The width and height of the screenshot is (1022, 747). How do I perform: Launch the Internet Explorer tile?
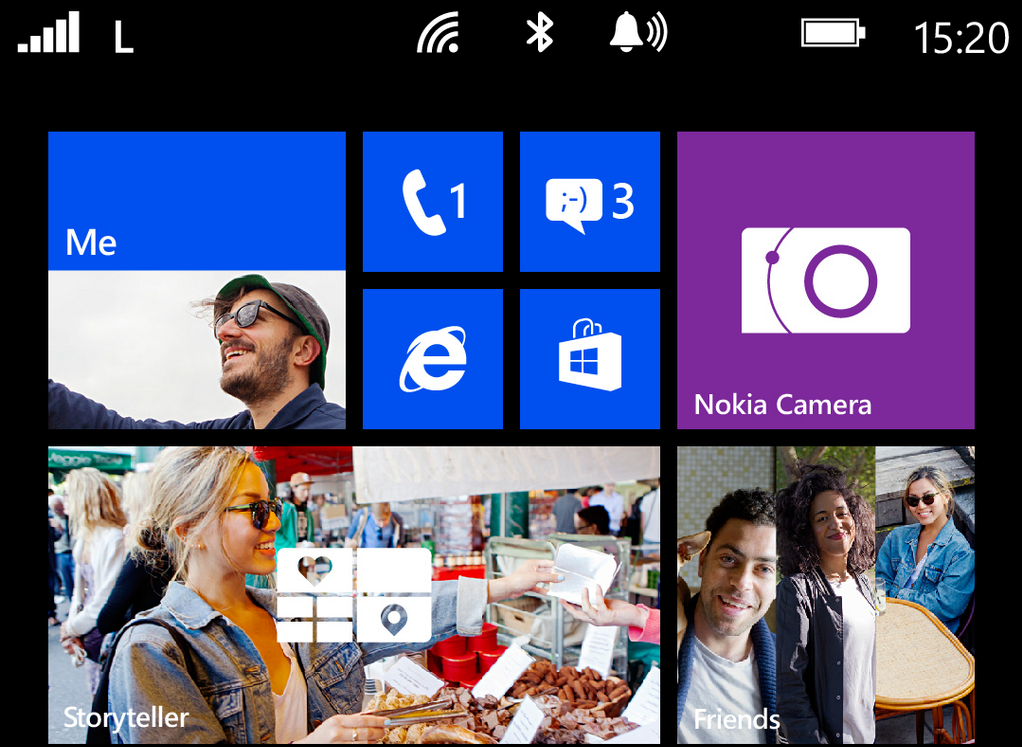coord(432,359)
